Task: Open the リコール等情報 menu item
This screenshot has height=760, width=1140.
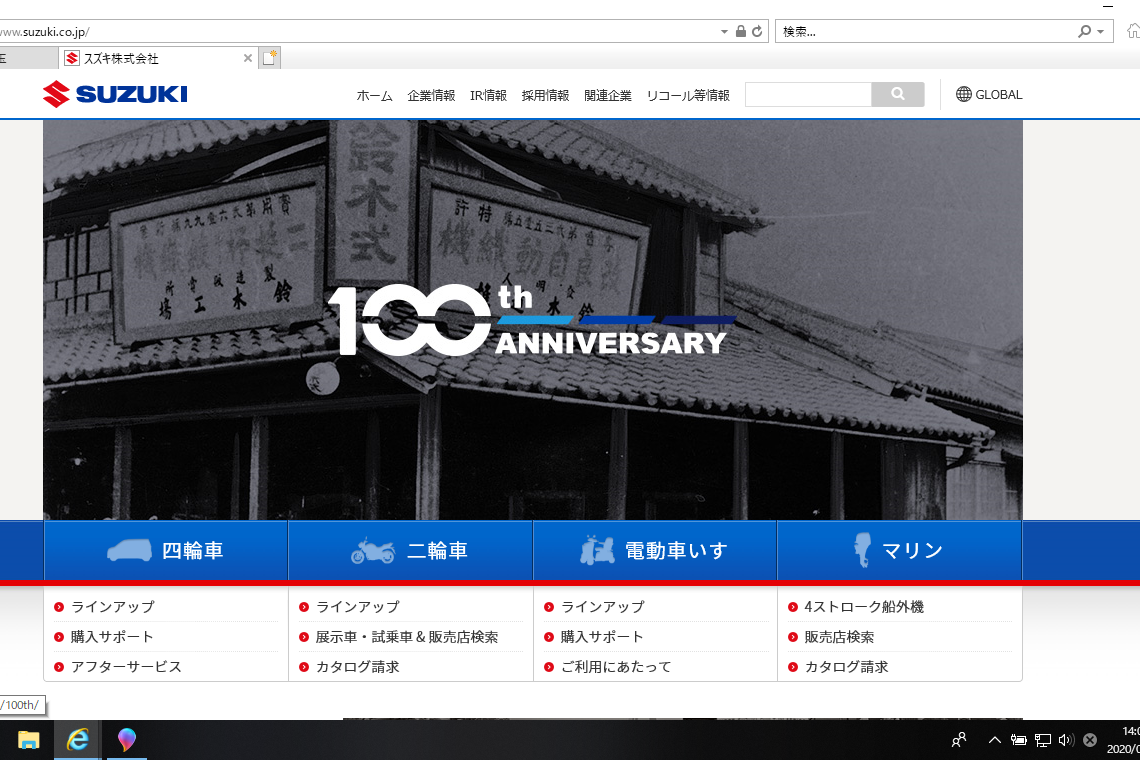Action: [x=688, y=95]
